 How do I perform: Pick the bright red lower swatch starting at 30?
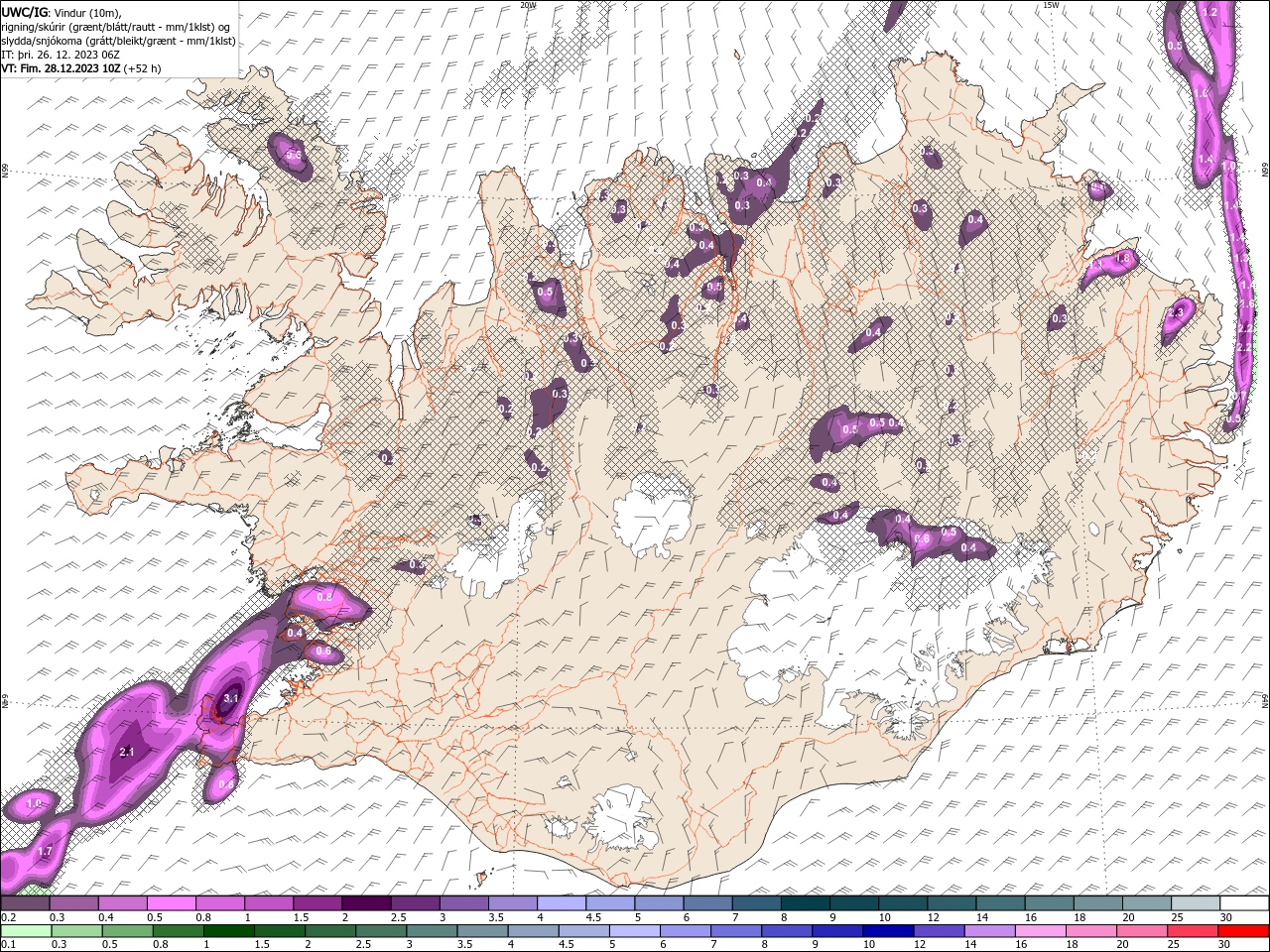pos(1242,931)
